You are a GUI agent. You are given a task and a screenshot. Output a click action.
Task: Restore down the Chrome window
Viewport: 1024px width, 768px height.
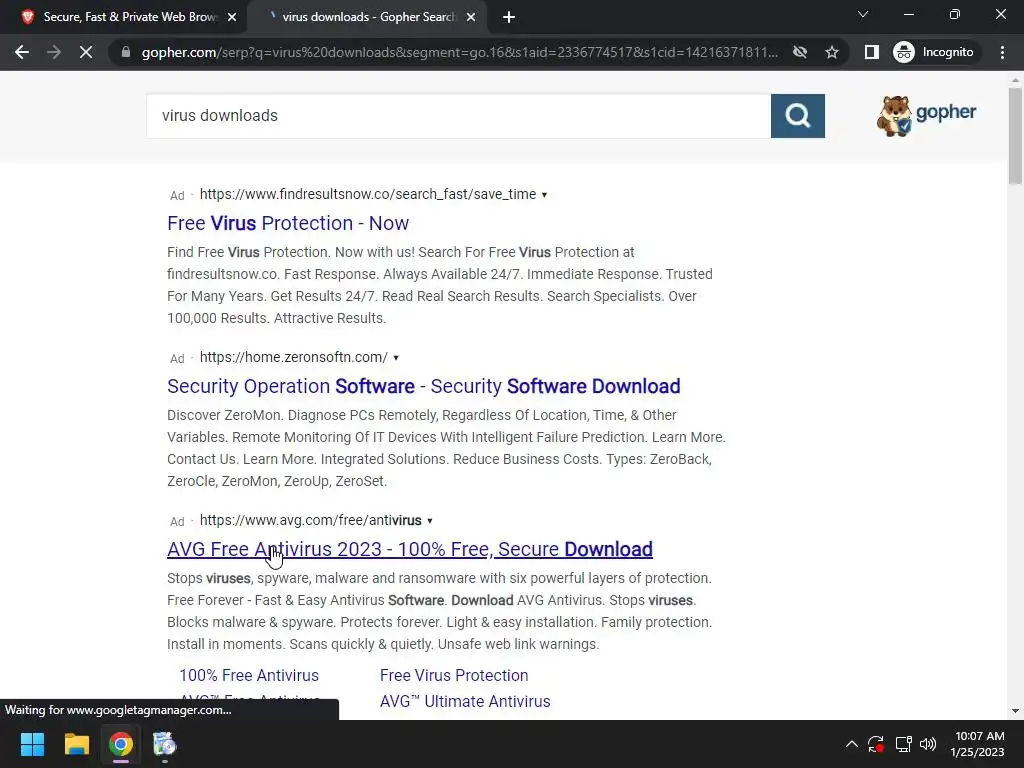coord(955,14)
